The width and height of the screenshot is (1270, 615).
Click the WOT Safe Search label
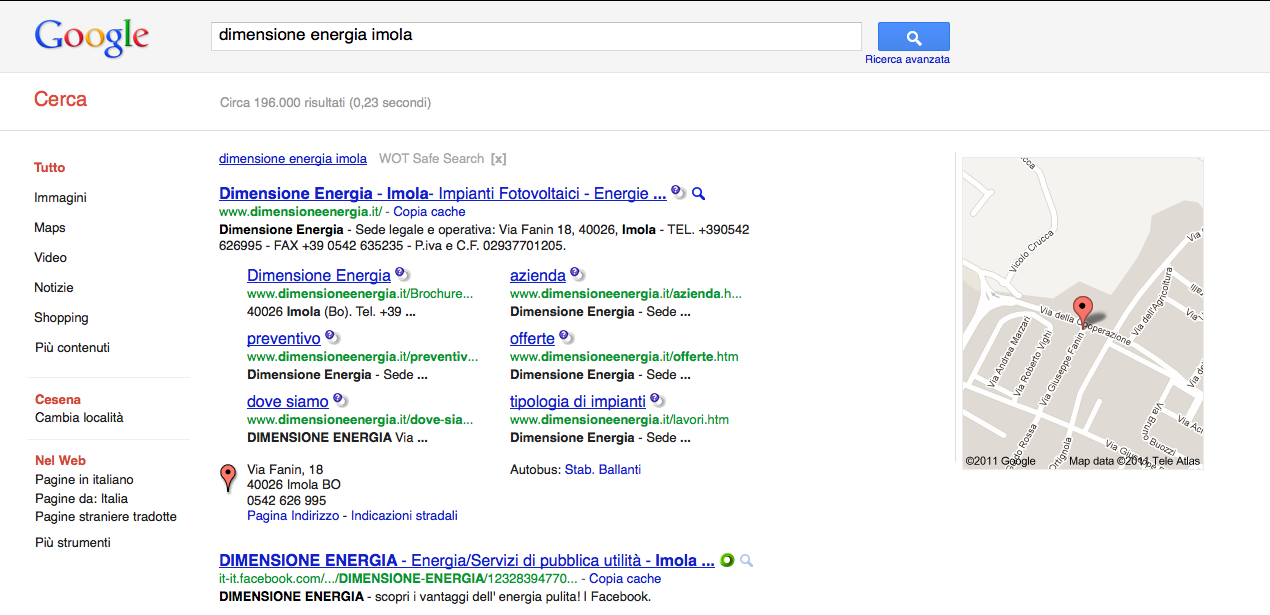[x=431, y=158]
